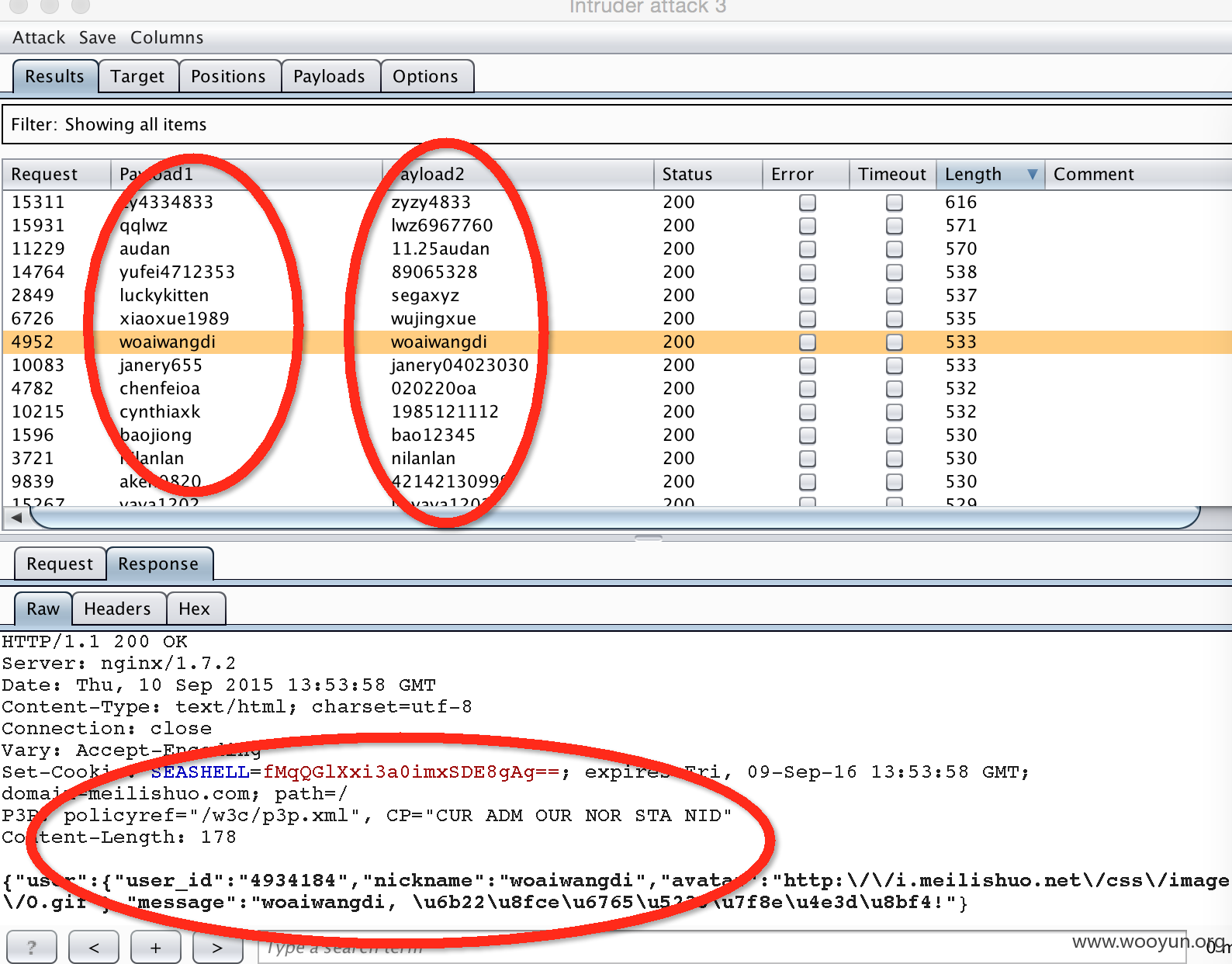The width and height of the screenshot is (1232, 964).
Task: Select row with payload 'luckykitten'
Action: [x=617, y=295]
